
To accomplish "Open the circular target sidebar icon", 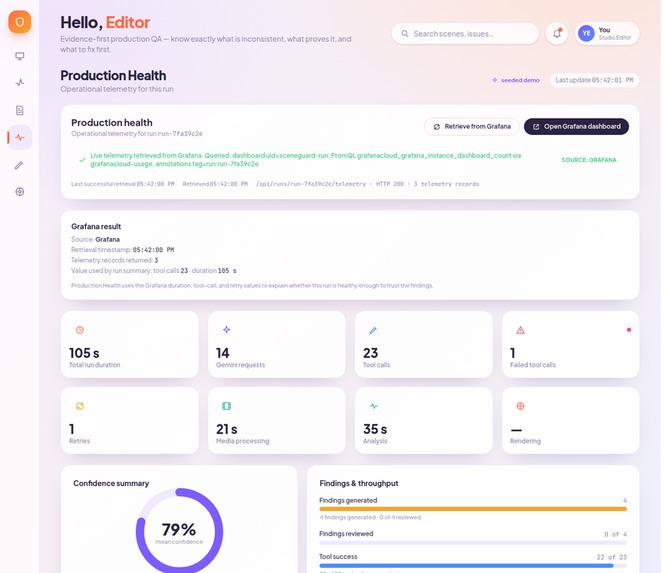I will point(20,192).
